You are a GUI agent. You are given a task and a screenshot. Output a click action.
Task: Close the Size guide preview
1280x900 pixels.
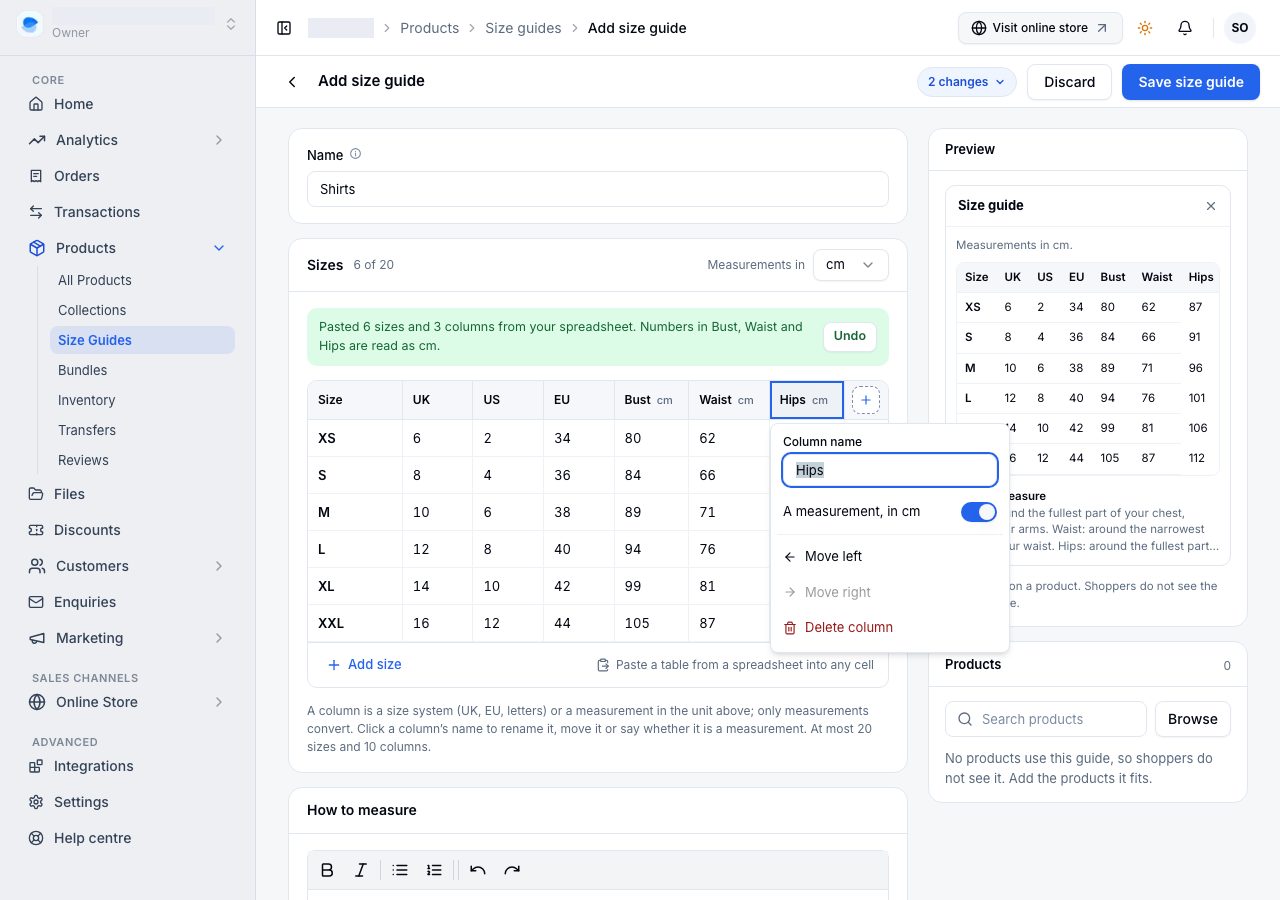pos(1211,206)
